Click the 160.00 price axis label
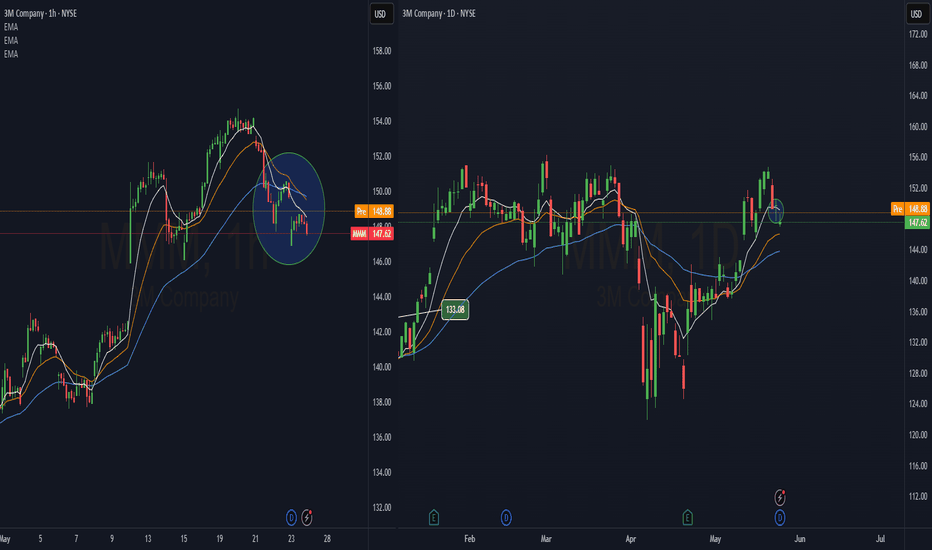Image resolution: width=932 pixels, height=550 pixels. point(918,127)
